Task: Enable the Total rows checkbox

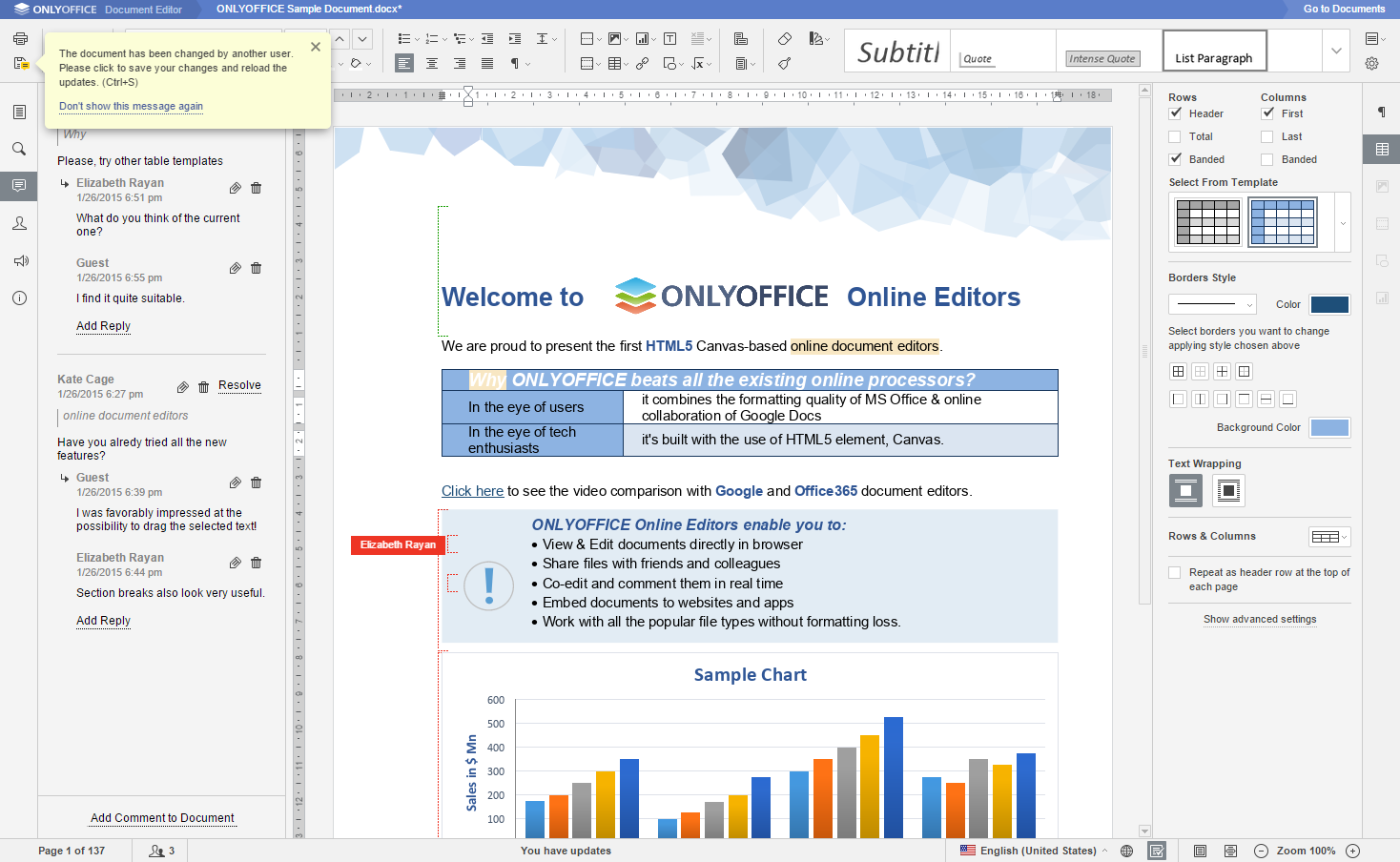Action: point(1175,136)
